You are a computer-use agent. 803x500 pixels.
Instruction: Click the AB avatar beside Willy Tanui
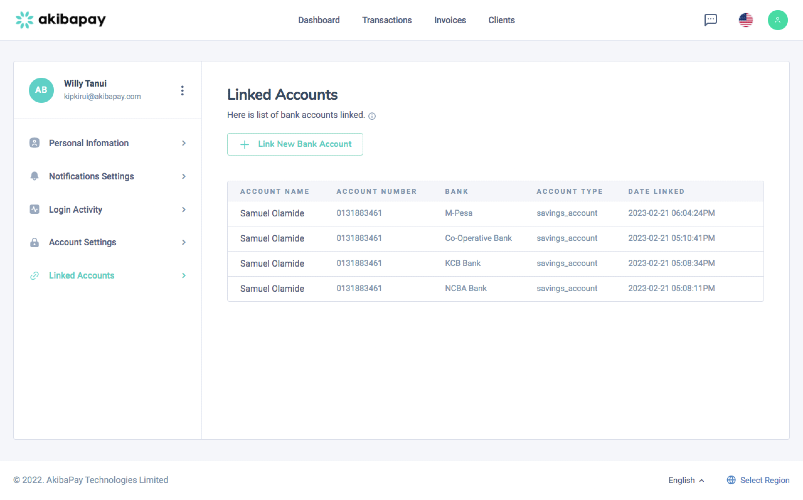tap(41, 90)
